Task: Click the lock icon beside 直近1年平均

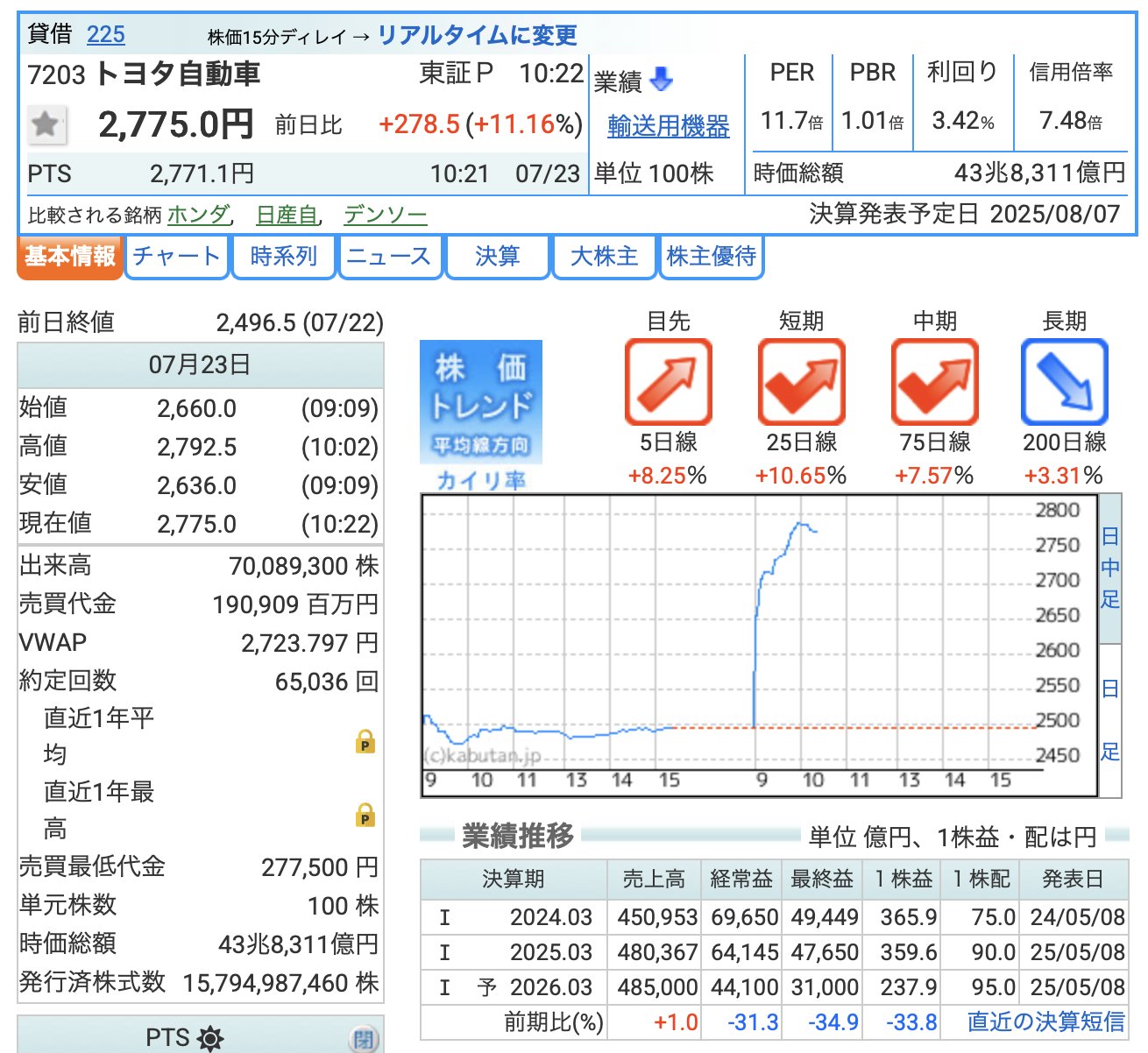Action: tap(365, 741)
